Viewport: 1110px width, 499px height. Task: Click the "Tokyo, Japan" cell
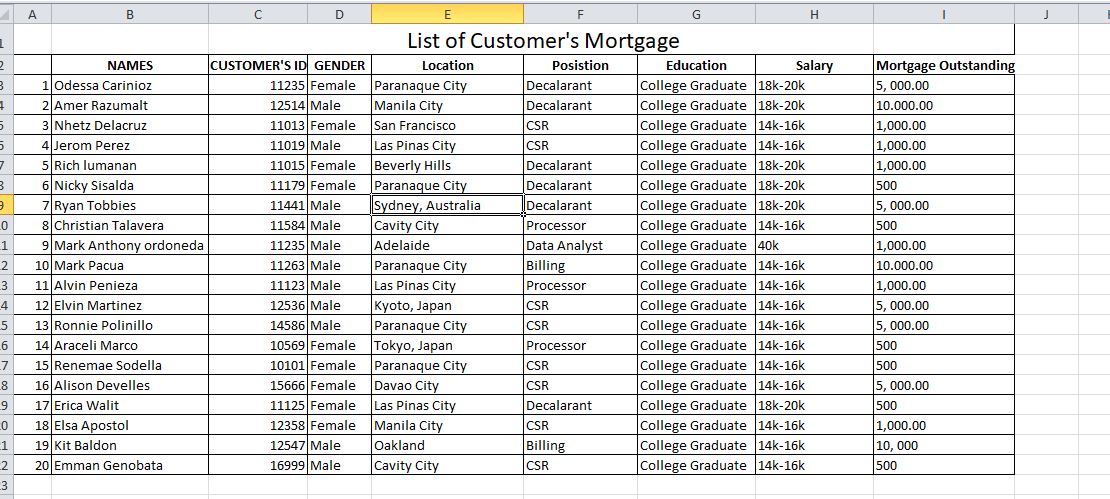tap(446, 345)
